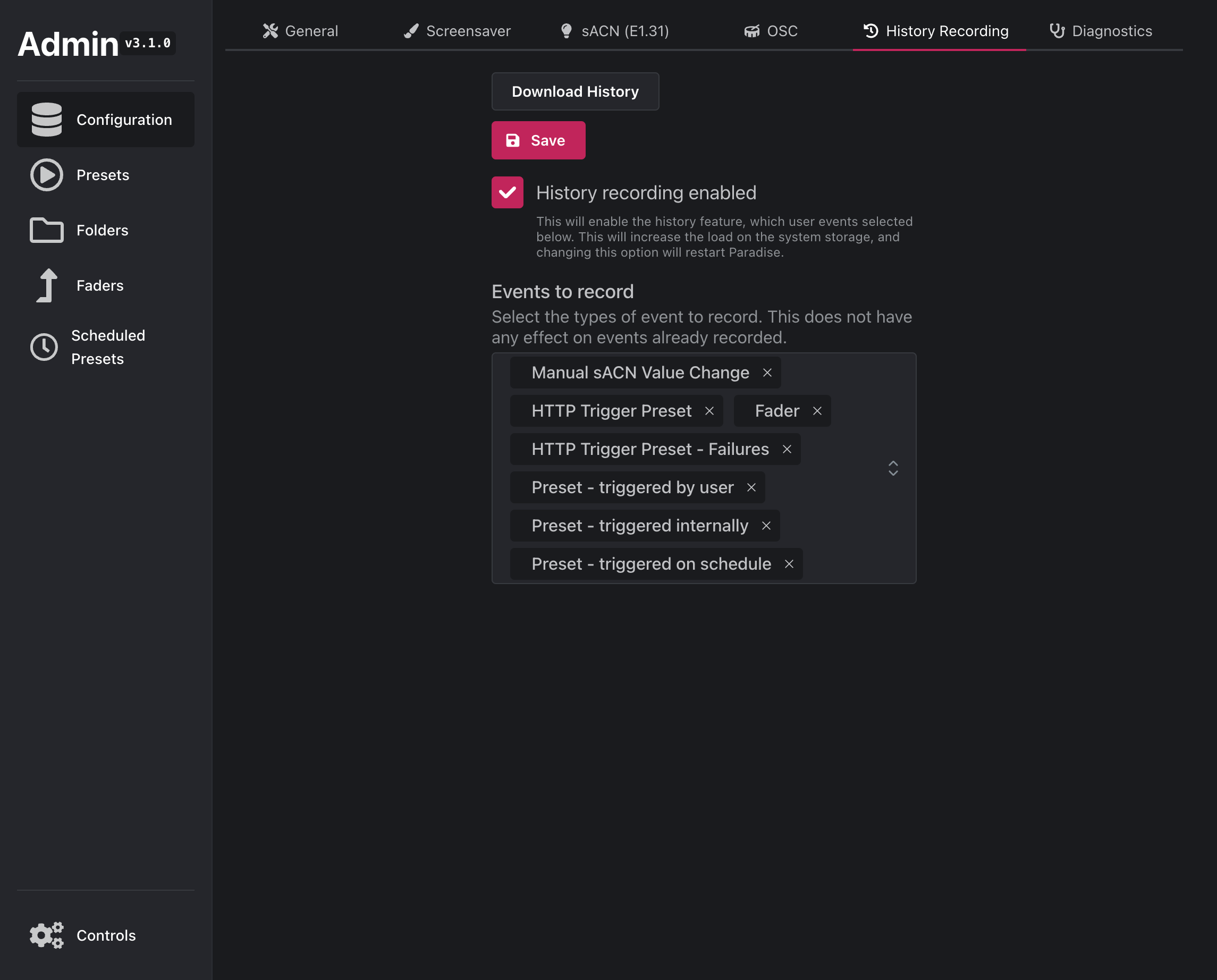
Task: Remove Preset - triggered by user tag
Action: pos(751,487)
